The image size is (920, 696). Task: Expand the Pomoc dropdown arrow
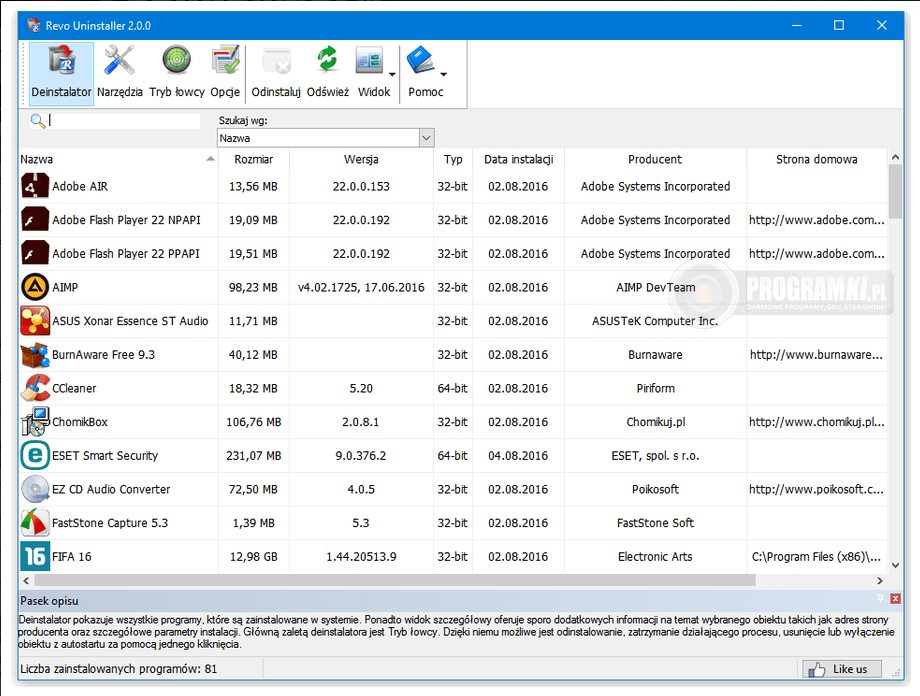point(444,75)
